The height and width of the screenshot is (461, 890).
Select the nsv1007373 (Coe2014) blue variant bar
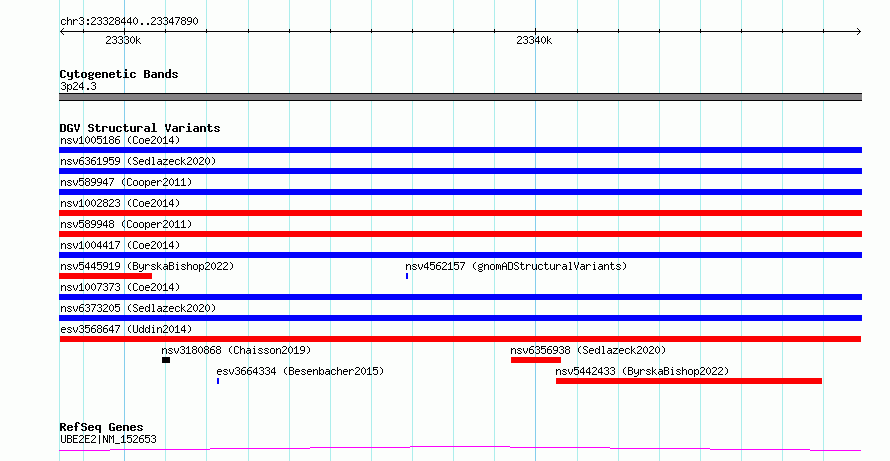[x=460, y=297]
